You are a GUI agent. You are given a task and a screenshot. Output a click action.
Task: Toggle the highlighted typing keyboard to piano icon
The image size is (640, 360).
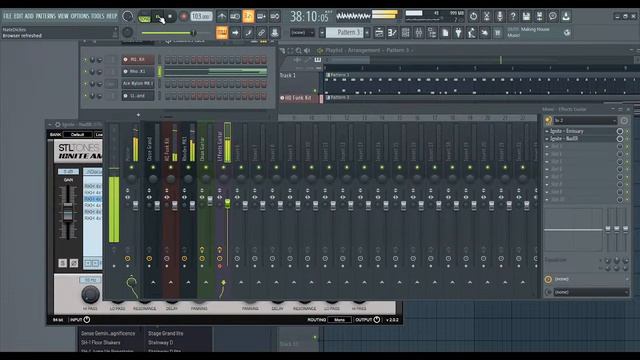(x=222, y=33)
